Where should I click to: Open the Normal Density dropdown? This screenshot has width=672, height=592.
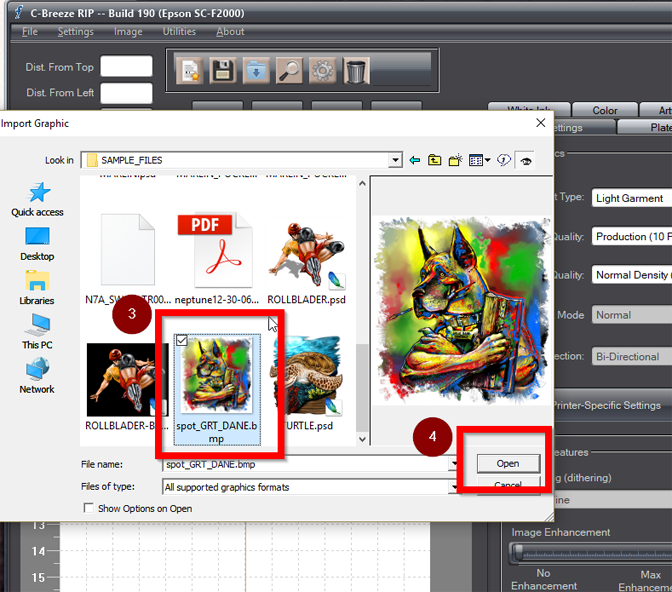tap(632, 275)
